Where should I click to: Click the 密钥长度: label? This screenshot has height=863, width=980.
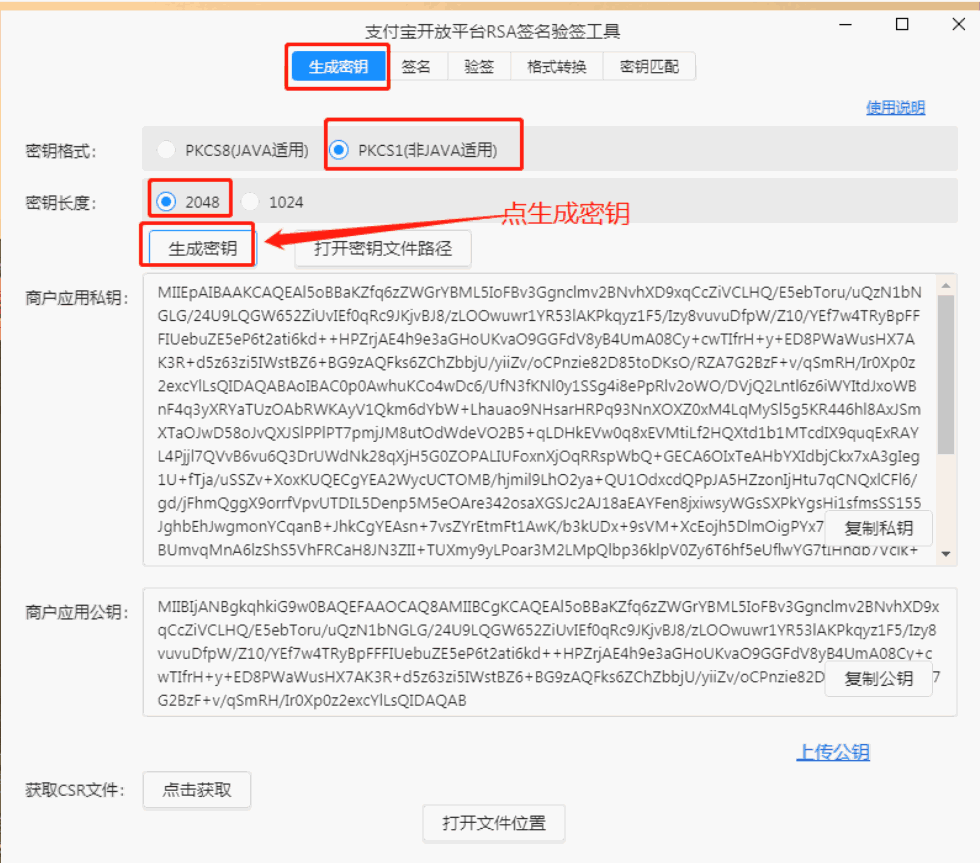tap(61, 203)
